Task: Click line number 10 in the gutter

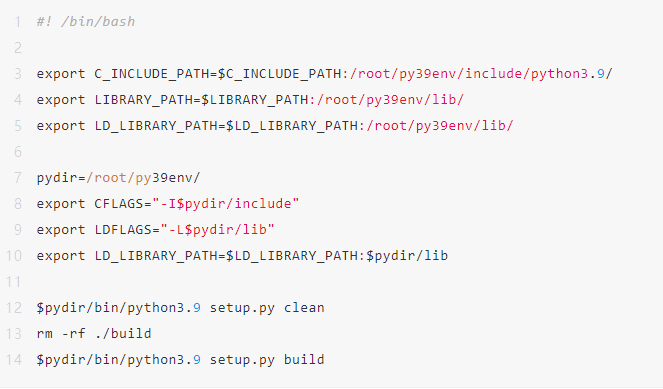Action: pos(14,256)
